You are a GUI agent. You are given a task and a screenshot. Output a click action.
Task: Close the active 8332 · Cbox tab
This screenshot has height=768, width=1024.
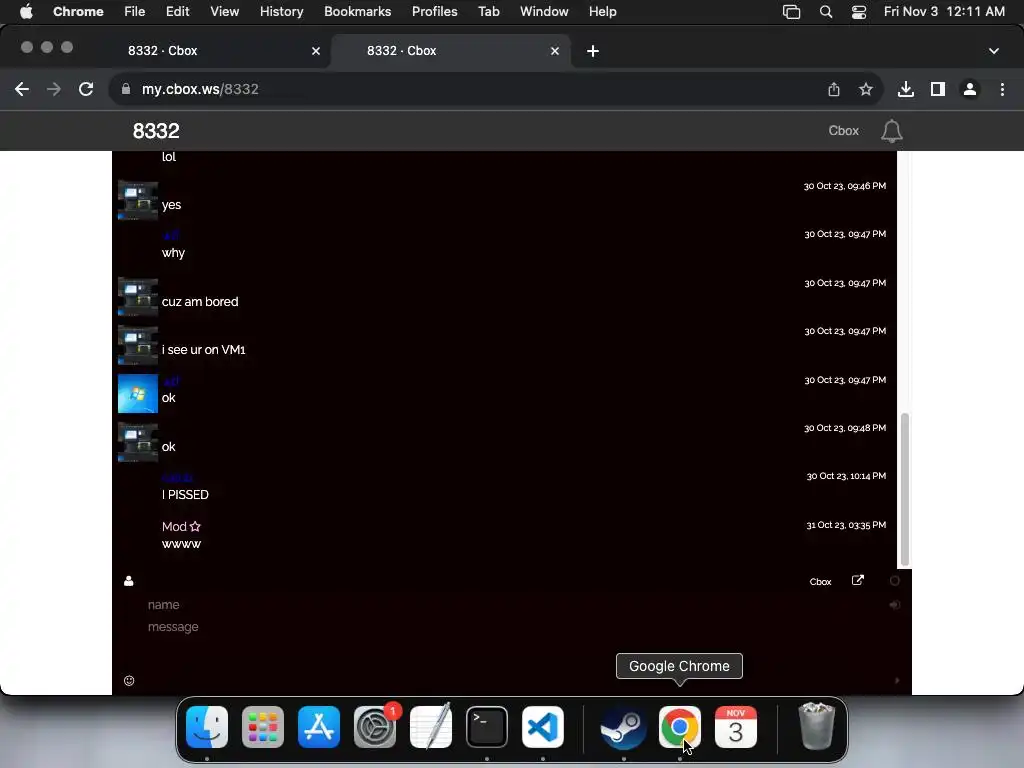[554, 51]
